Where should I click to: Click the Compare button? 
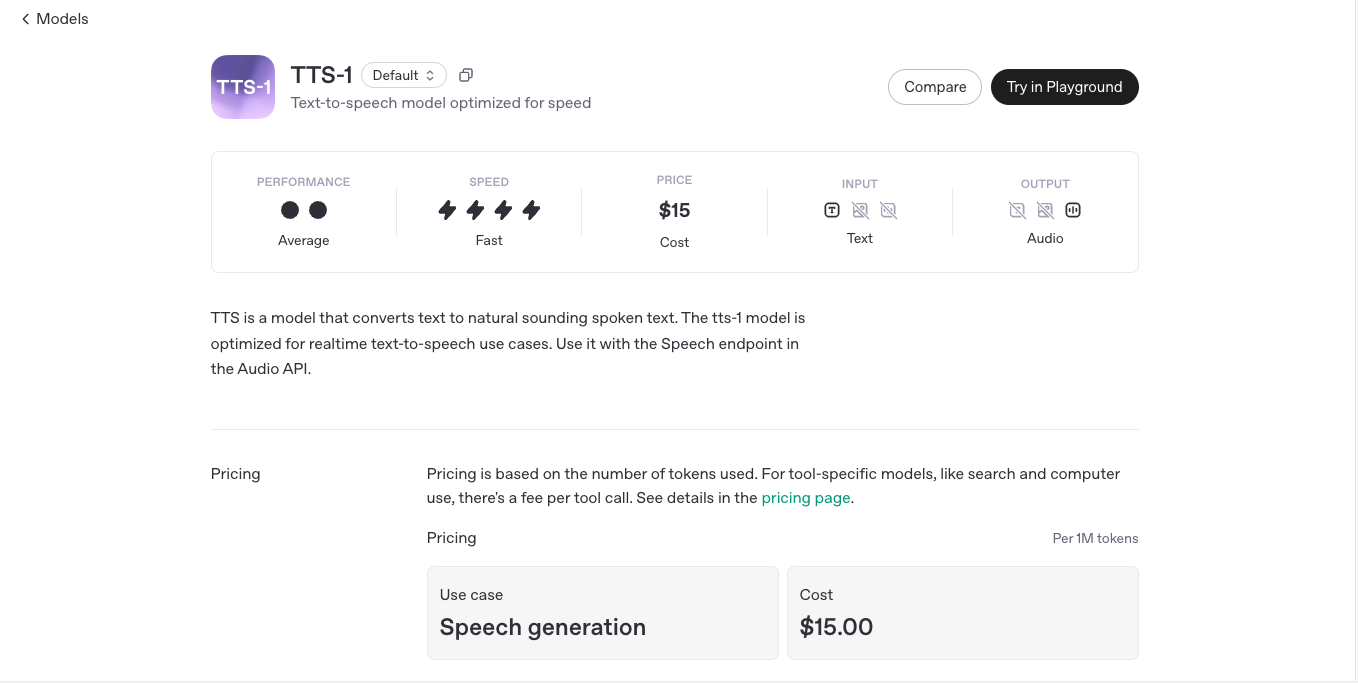pos(935,87)
